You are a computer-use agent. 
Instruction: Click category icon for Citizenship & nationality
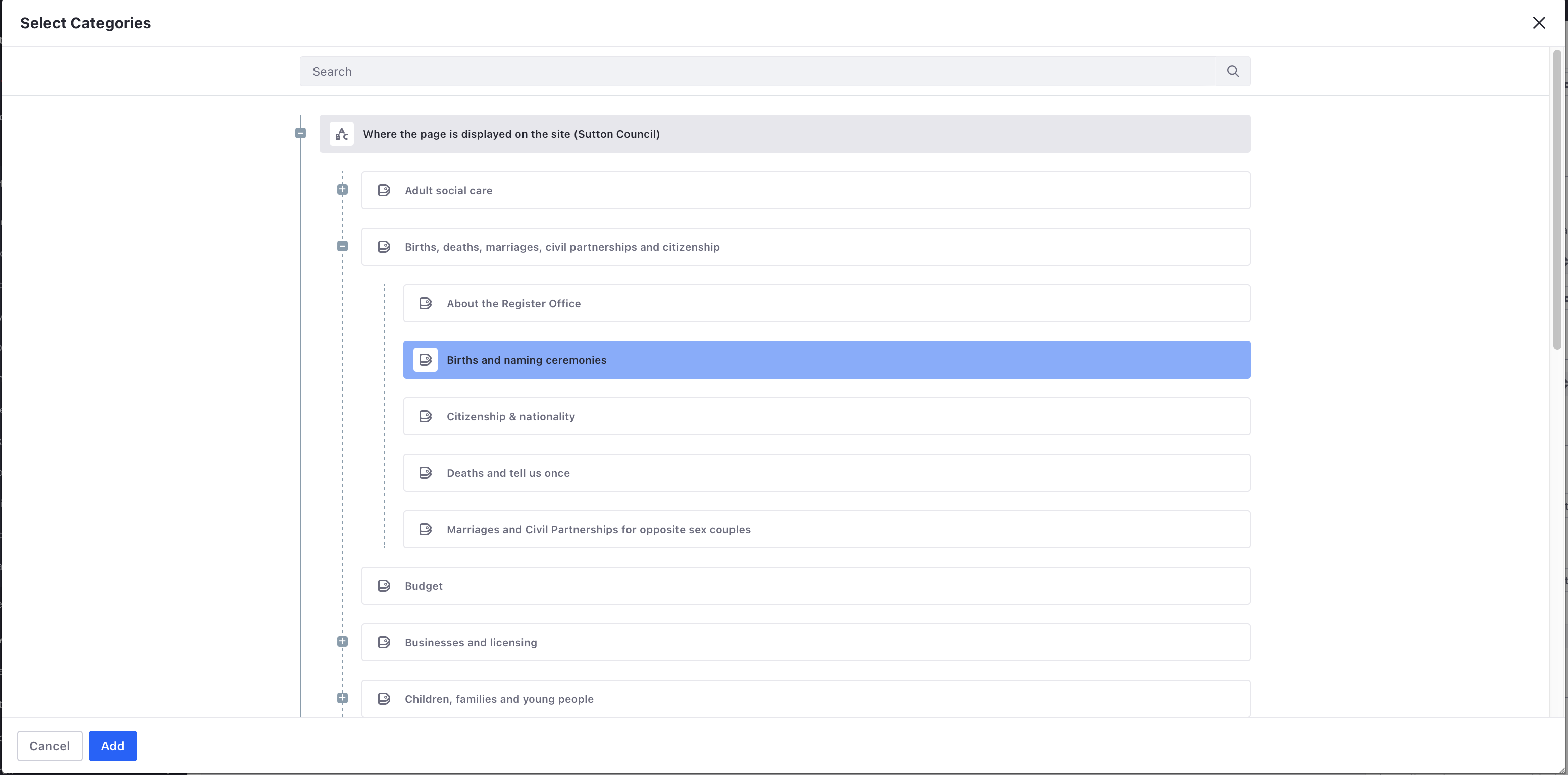[426, 417]
